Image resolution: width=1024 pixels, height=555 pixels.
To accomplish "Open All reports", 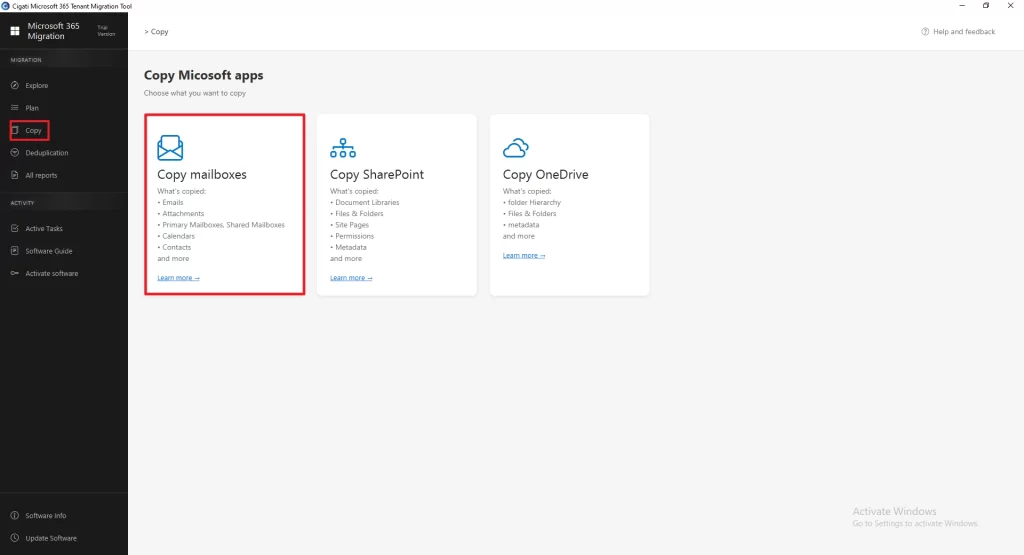I will click(x=41, y=175).
